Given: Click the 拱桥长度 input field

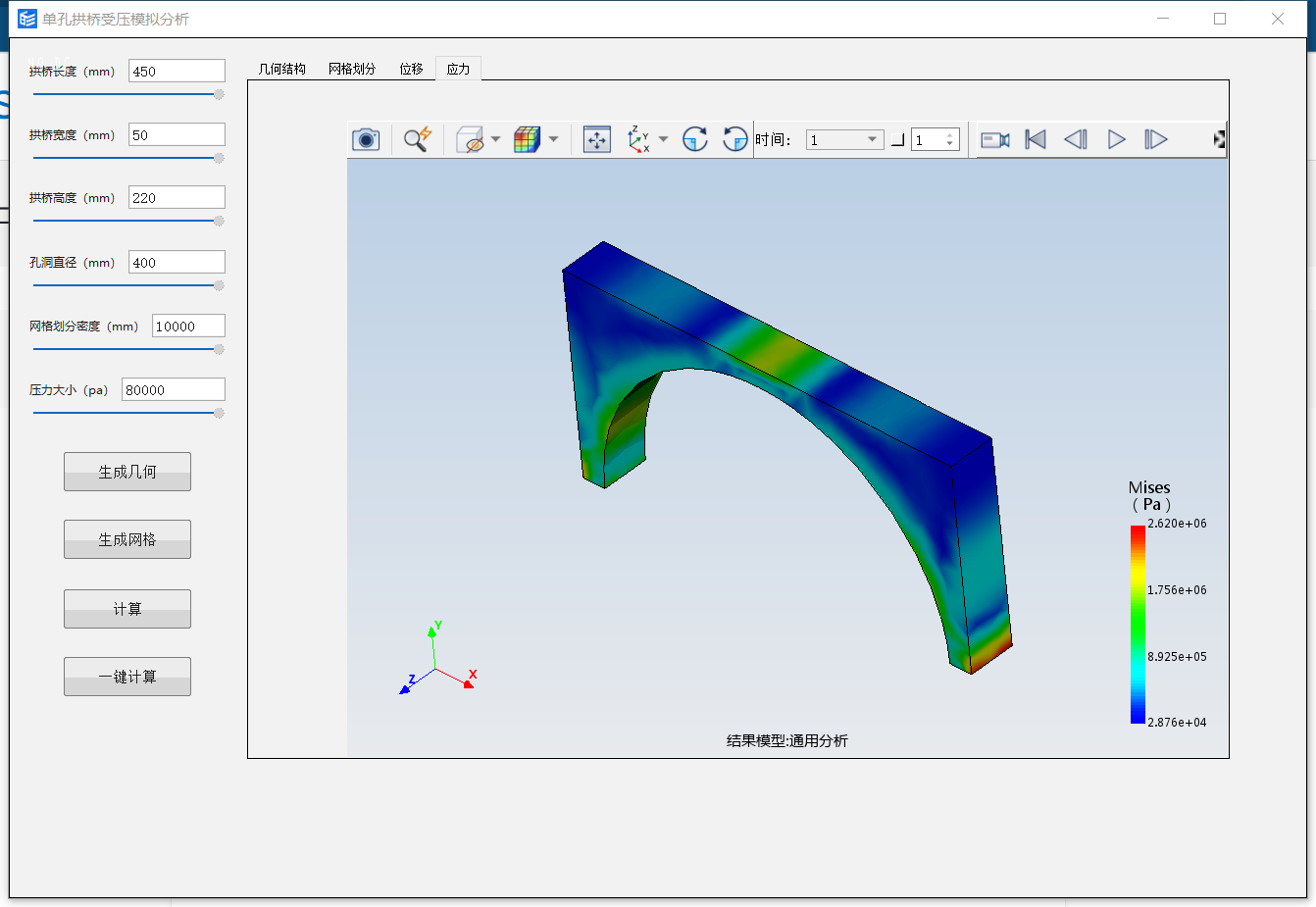Looking at the screenshot, I should pos(177,71).
